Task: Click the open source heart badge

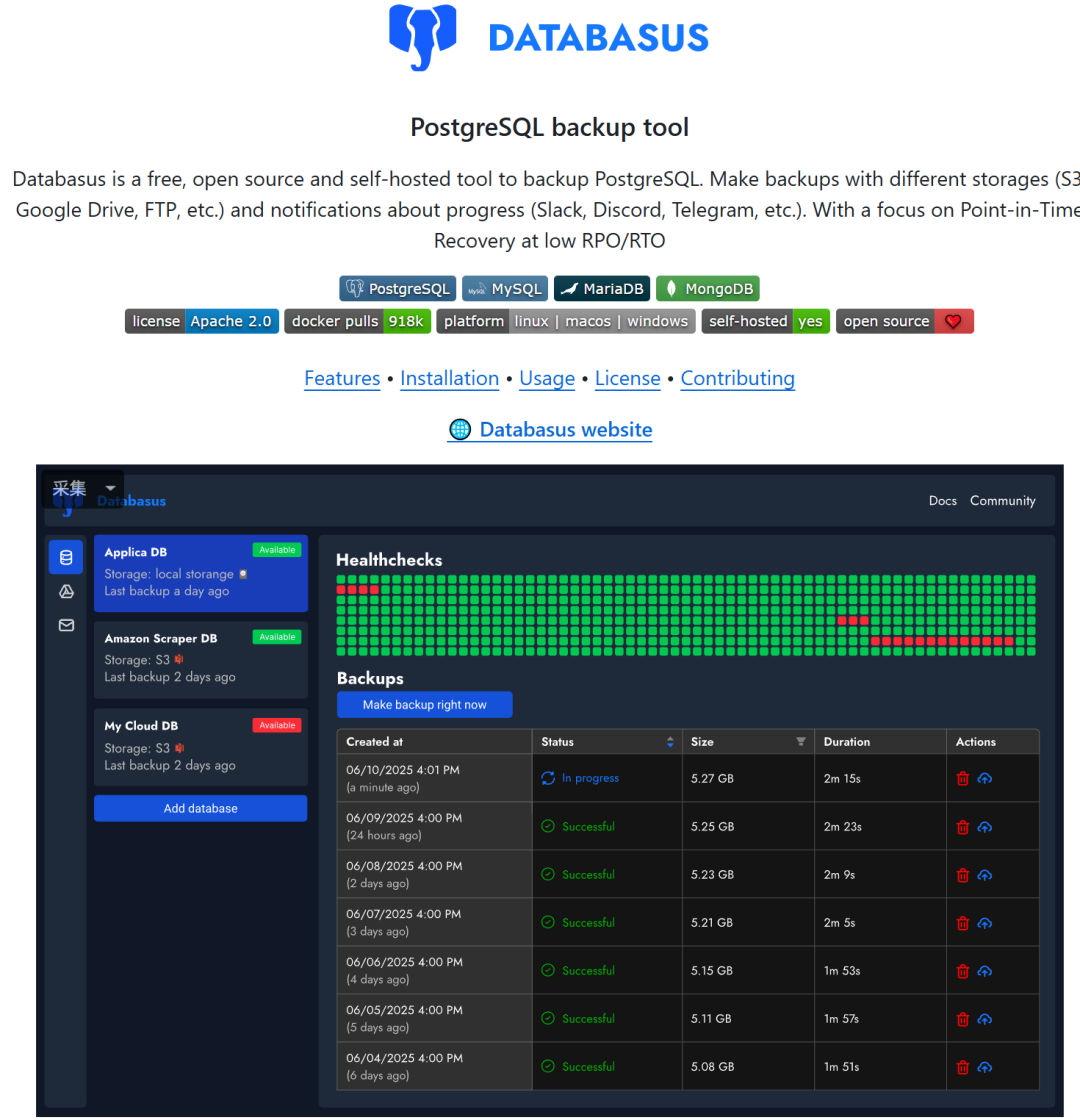Action: pyautogui.click(x=905, y=321)
